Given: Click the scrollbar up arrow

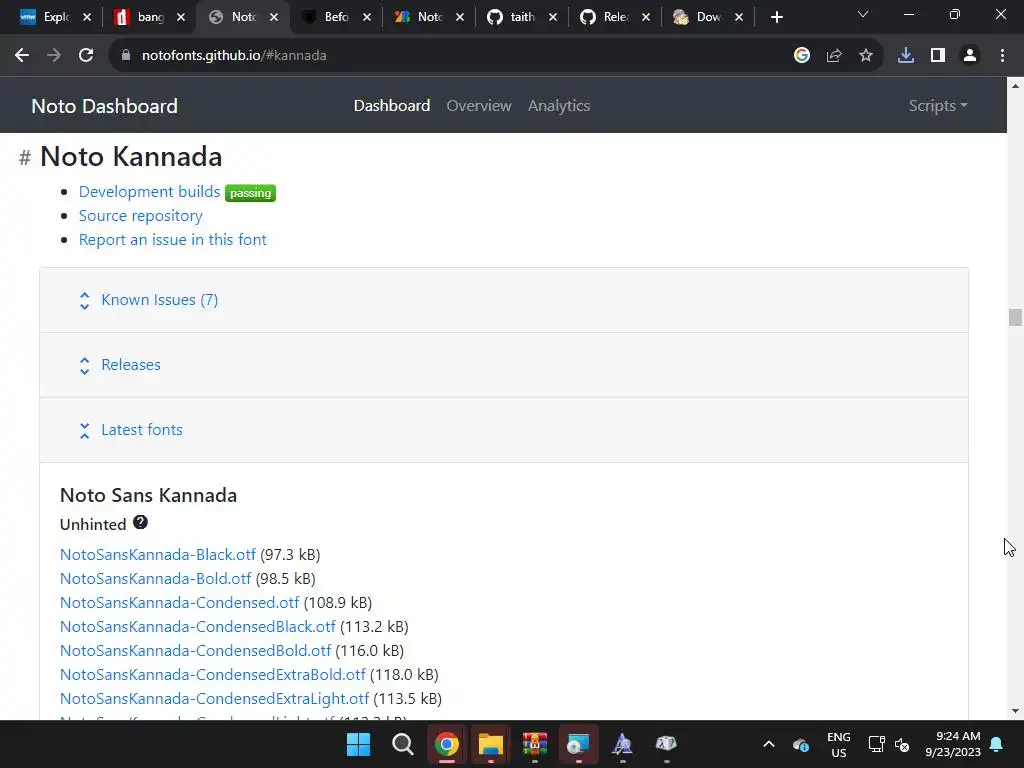Looking at the screenshot, I should pos(1015,86).
